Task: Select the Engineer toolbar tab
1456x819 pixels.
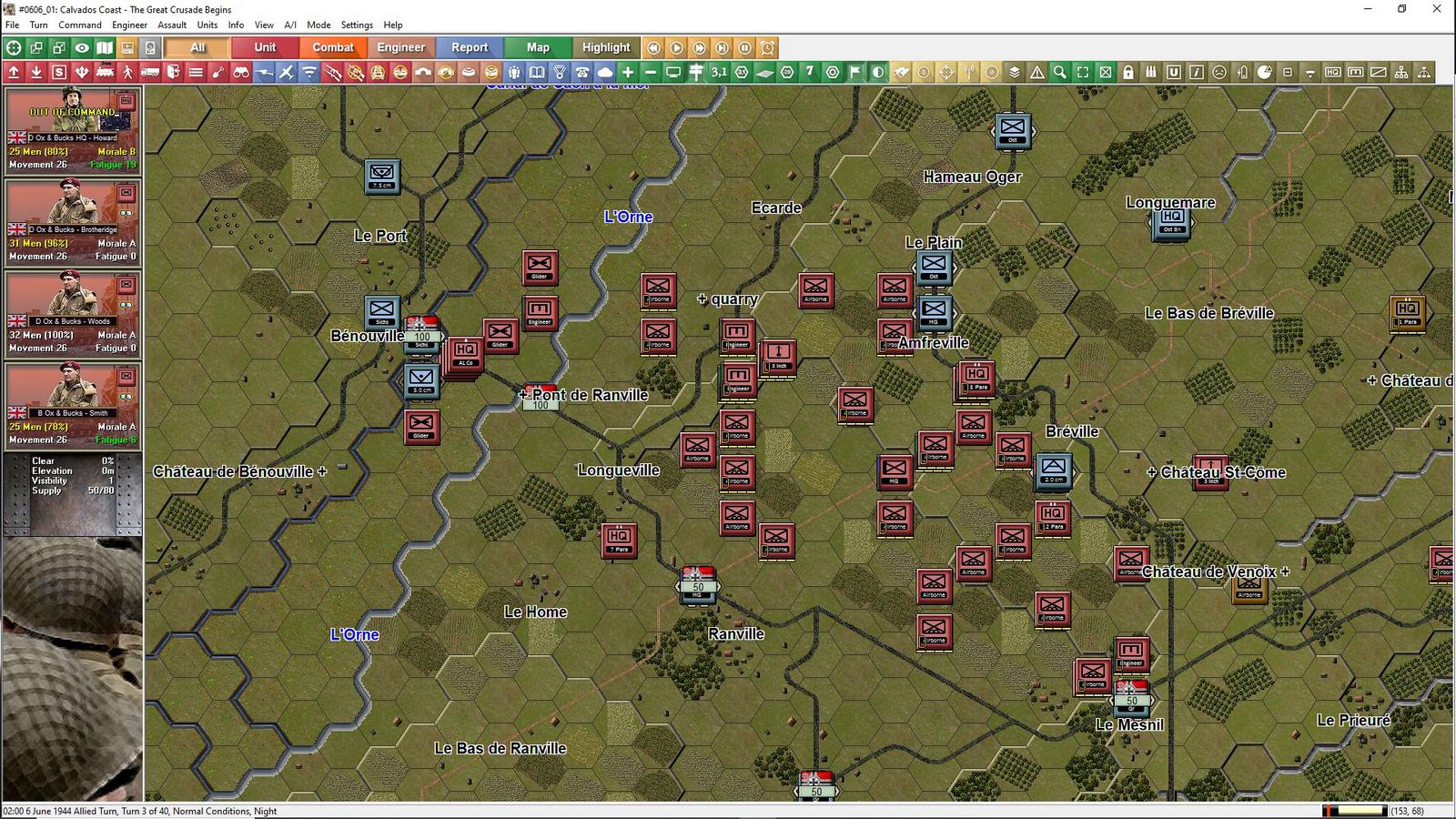Action: pos(401,47)
